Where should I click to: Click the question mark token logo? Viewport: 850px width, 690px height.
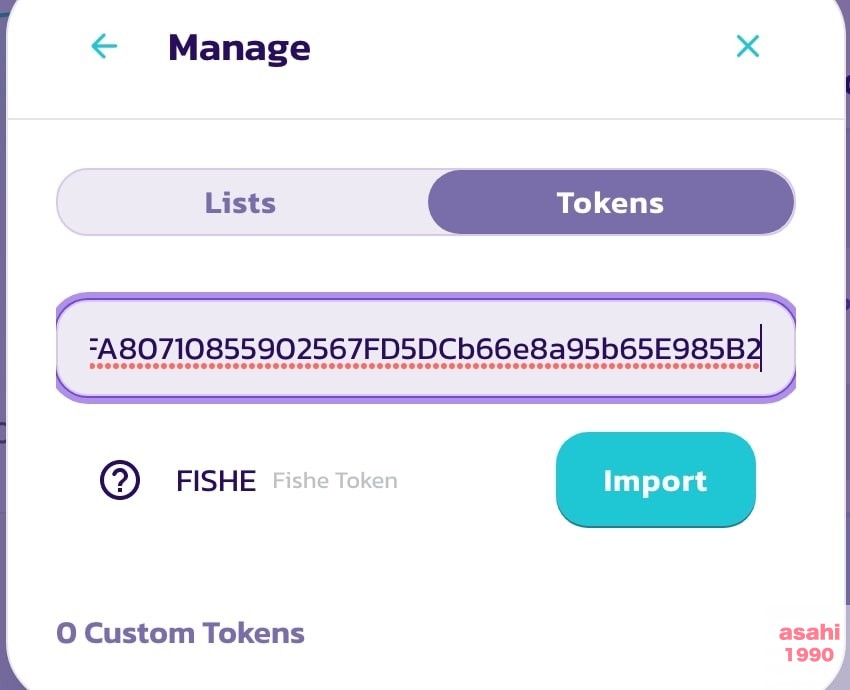click(x=120, y=481)
